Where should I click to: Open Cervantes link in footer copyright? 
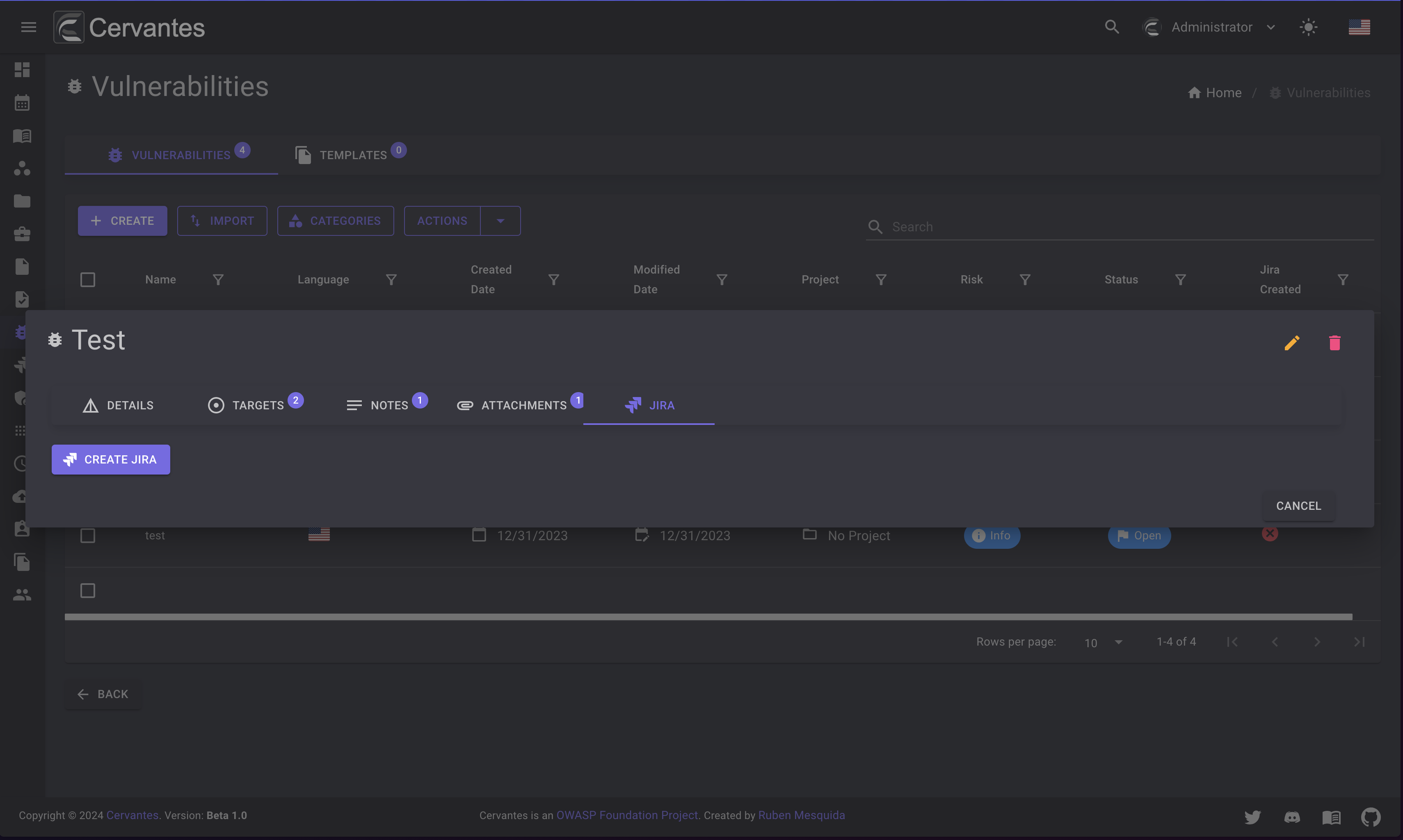click(x=133, y=815)
